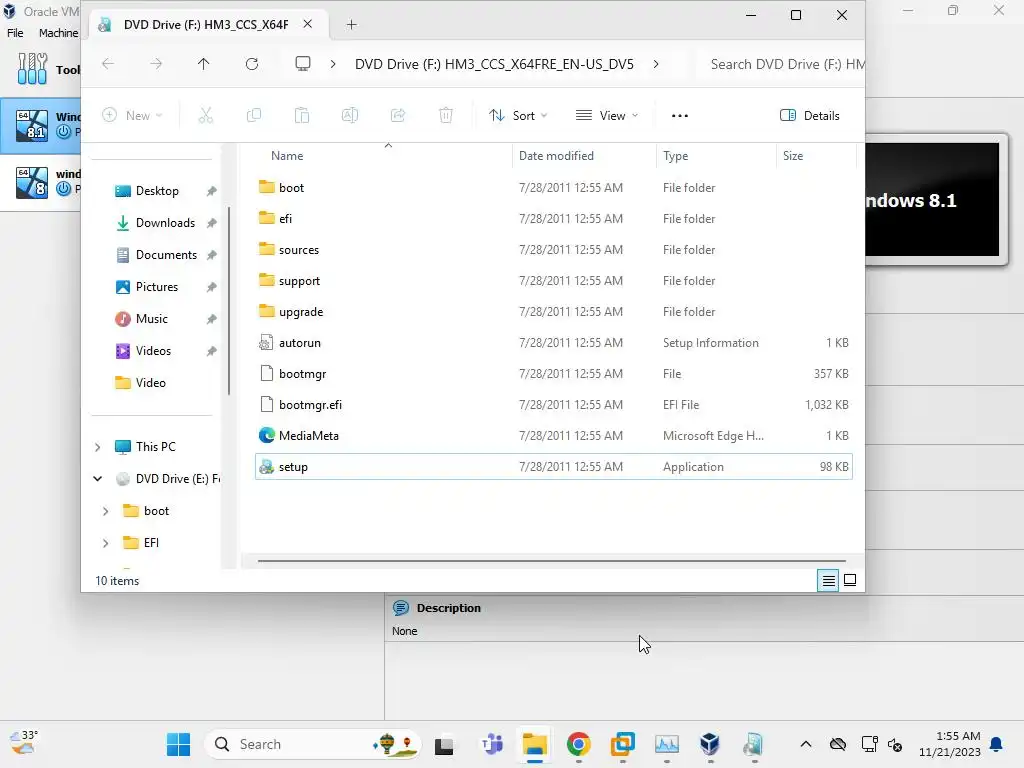Open the New item dropdown
The height and width of the screenshot is (768, 1024).
[x=133, y=116]
